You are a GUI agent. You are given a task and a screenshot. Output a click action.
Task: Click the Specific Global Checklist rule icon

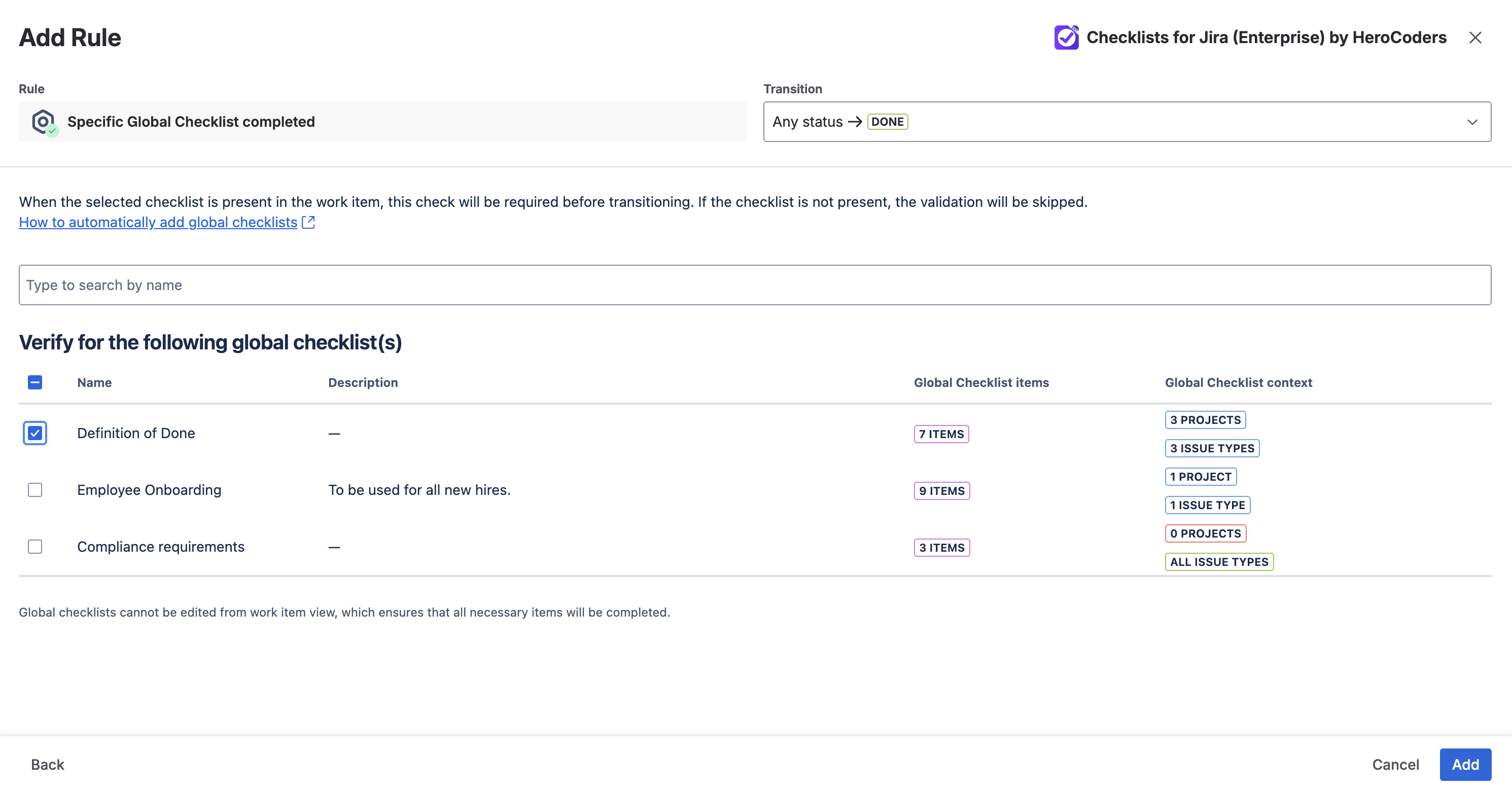point(44,122)
